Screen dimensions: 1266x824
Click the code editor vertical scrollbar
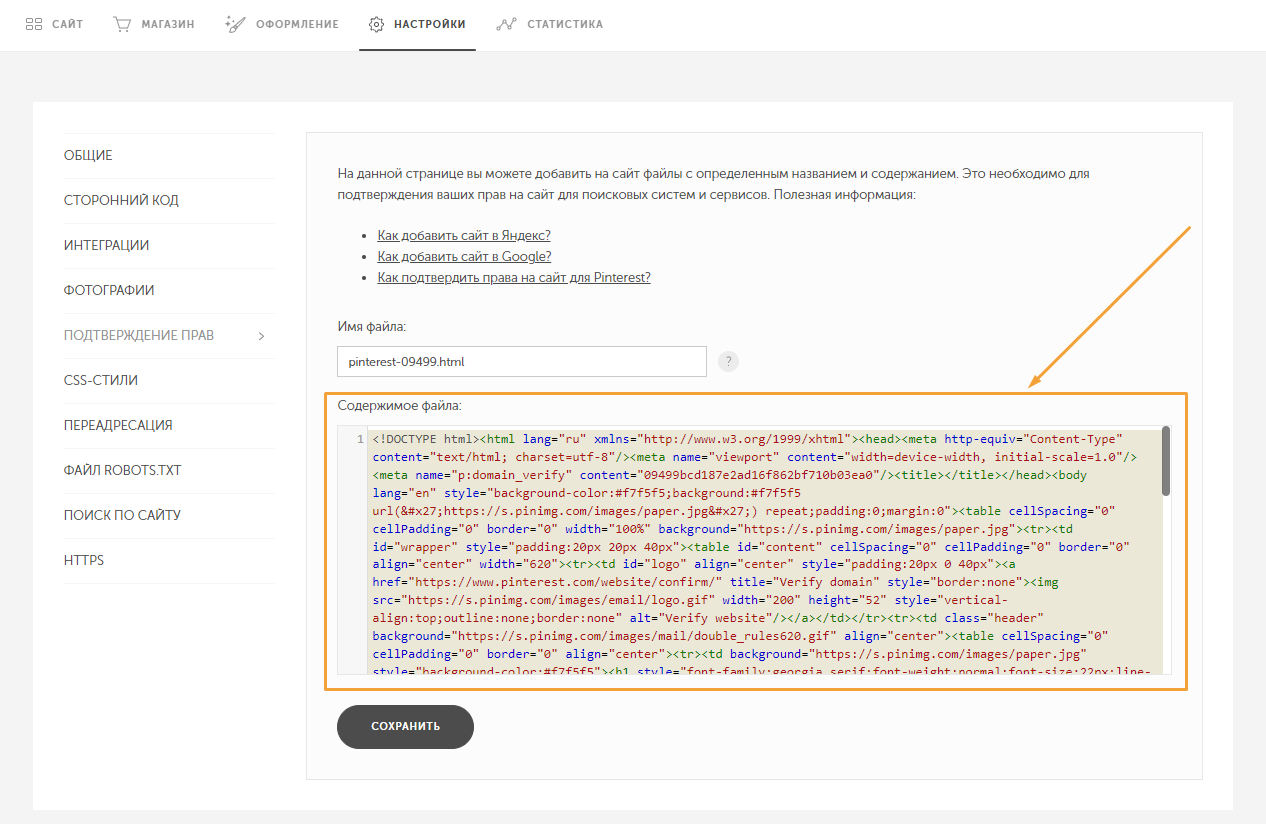click(1166, 462)
